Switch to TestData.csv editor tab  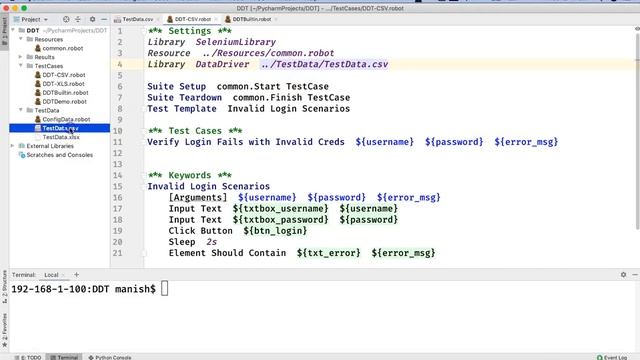[x=138, y=19]
